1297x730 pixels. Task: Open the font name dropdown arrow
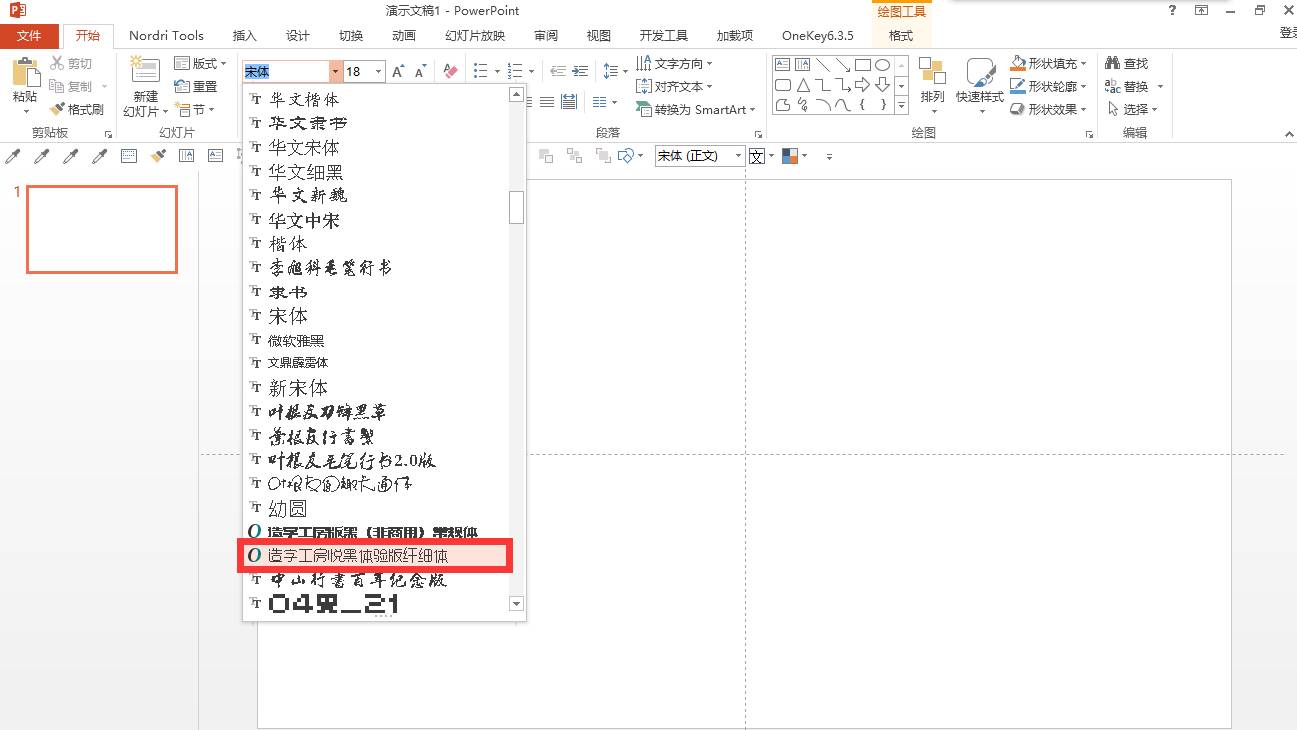(335, 72)
